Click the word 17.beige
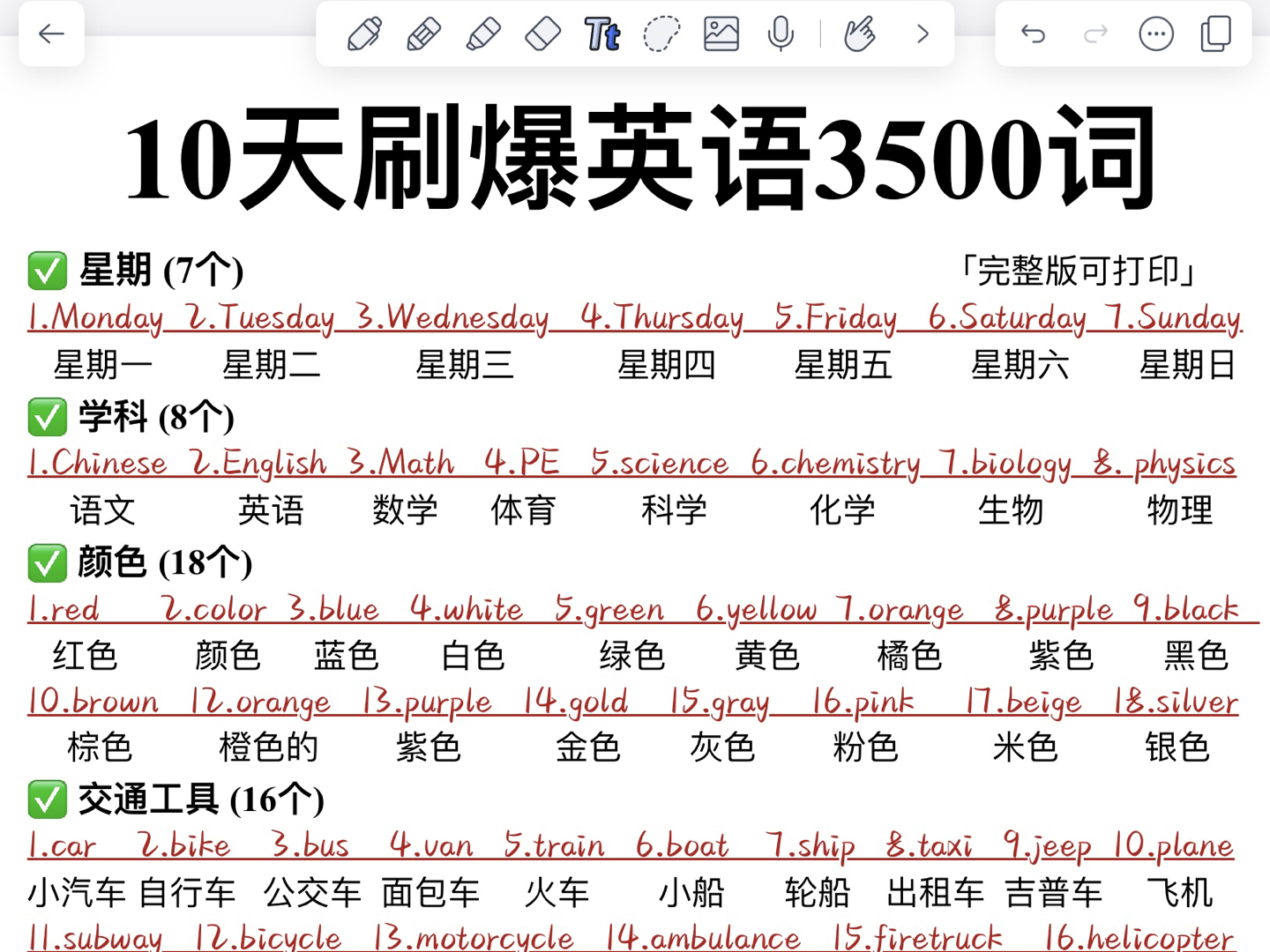The width and height of the screenshot is (1270, 952). [1023, 702]
